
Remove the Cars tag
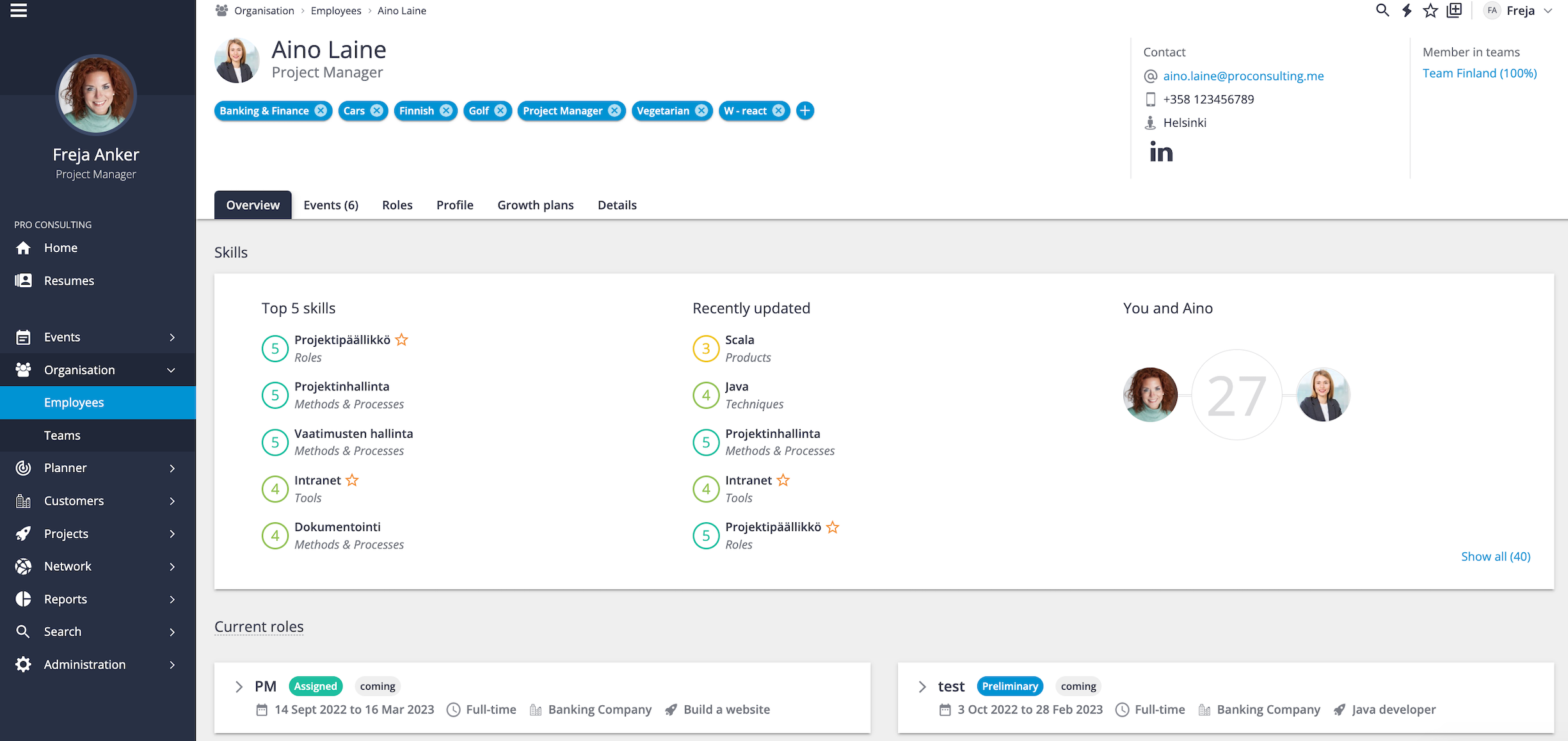pyautogui.click(x=377, y=111)
